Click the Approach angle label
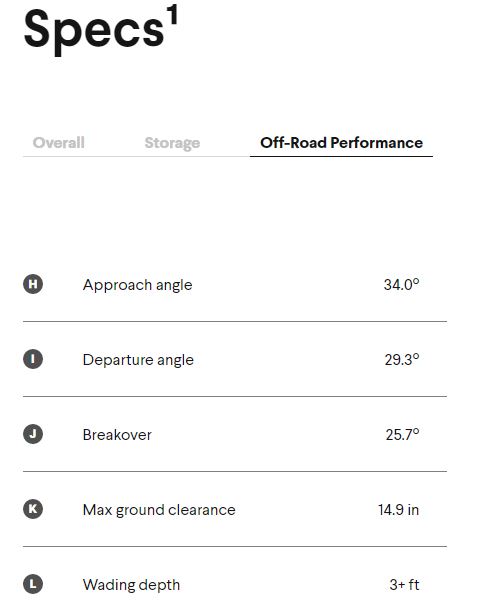Viewport: 478px width, 607px height. coord(137,285)
